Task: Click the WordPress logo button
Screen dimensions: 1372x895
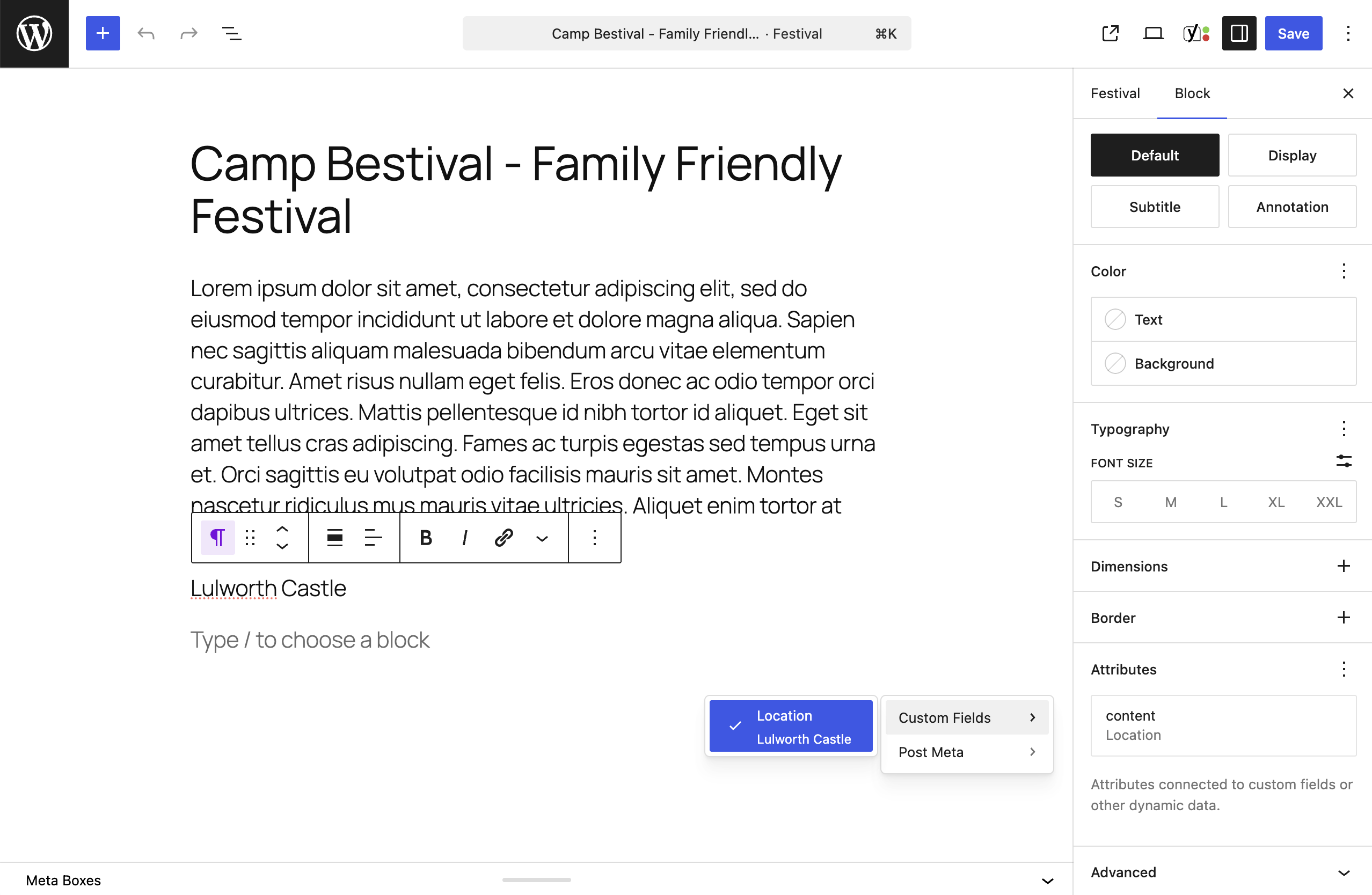Action: pos(34,33)
